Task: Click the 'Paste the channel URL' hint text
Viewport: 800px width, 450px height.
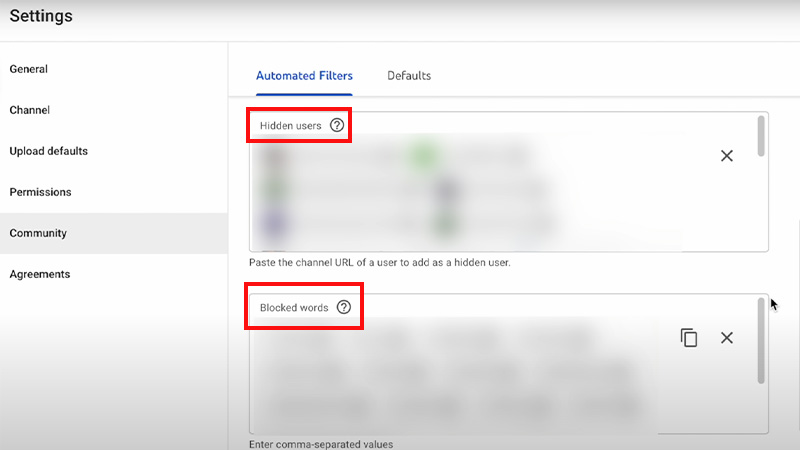Action: (x=380, y=263)
